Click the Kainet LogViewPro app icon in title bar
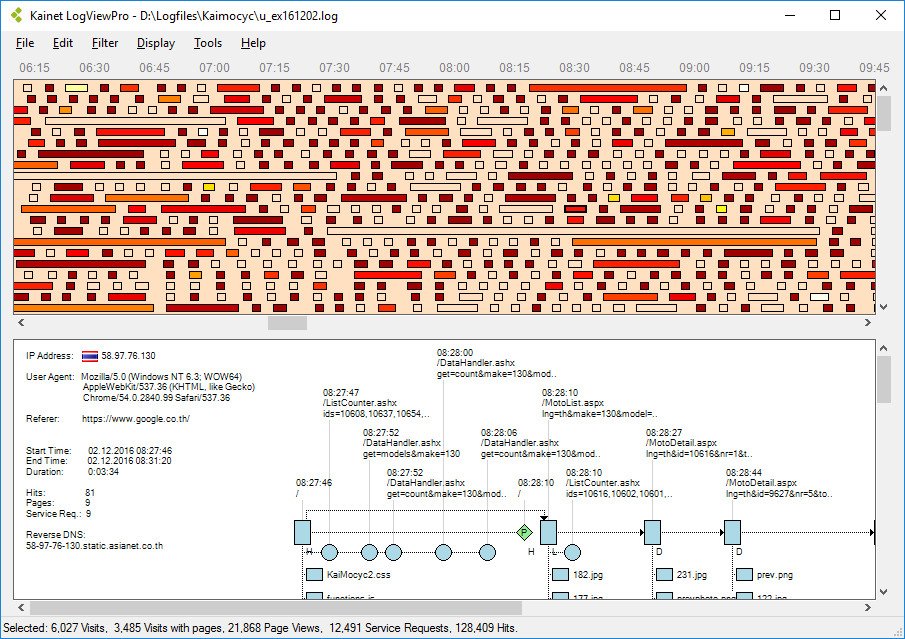The image size is (905, 639). (x=16, y=15)
